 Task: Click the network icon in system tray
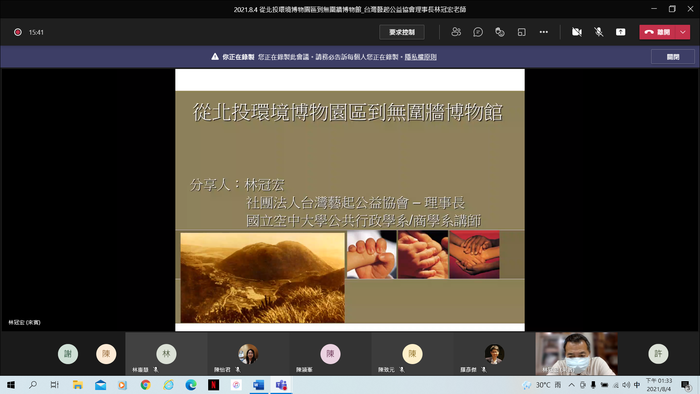pos(616,385)
